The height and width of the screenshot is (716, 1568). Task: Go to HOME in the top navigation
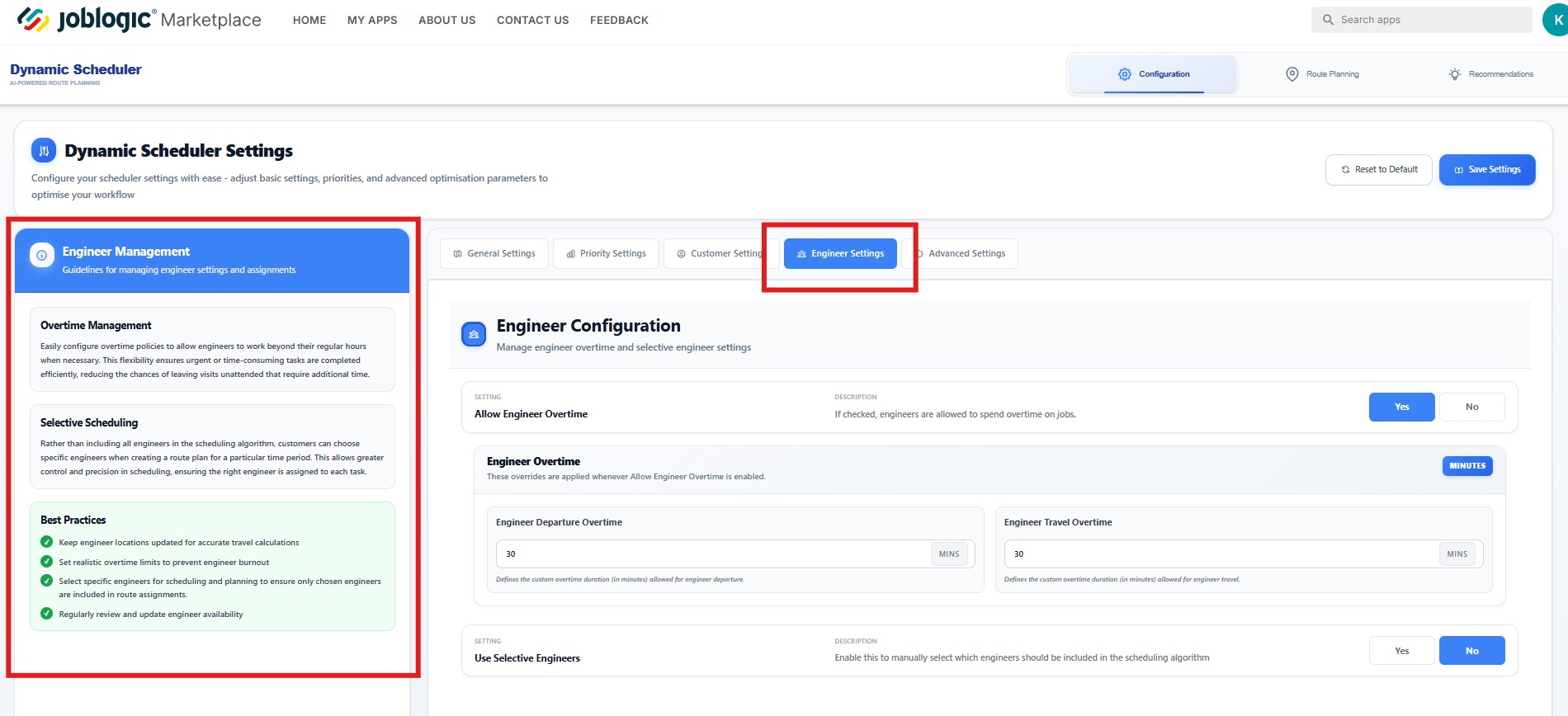309,20
